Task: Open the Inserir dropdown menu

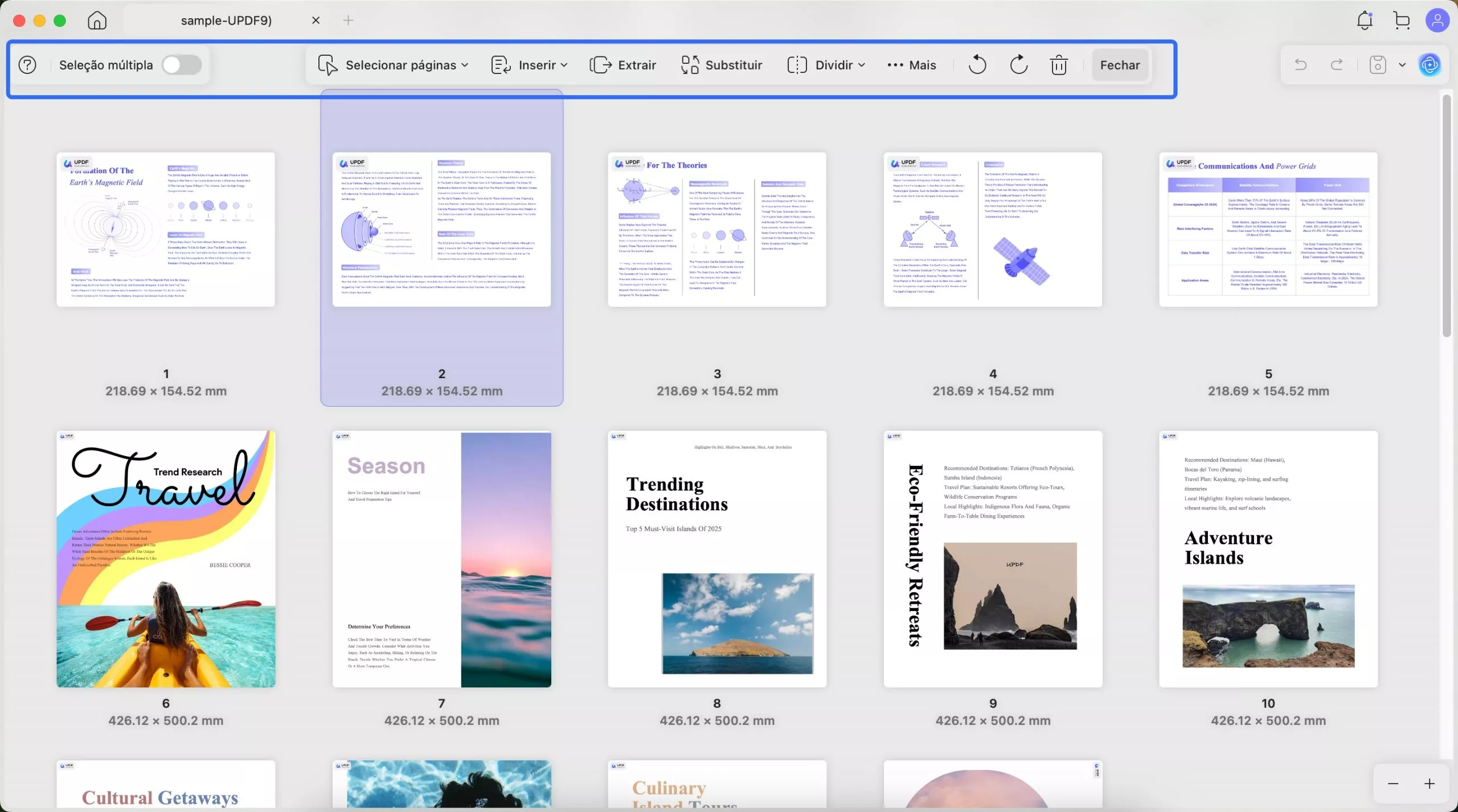Action: coord(530,65)
